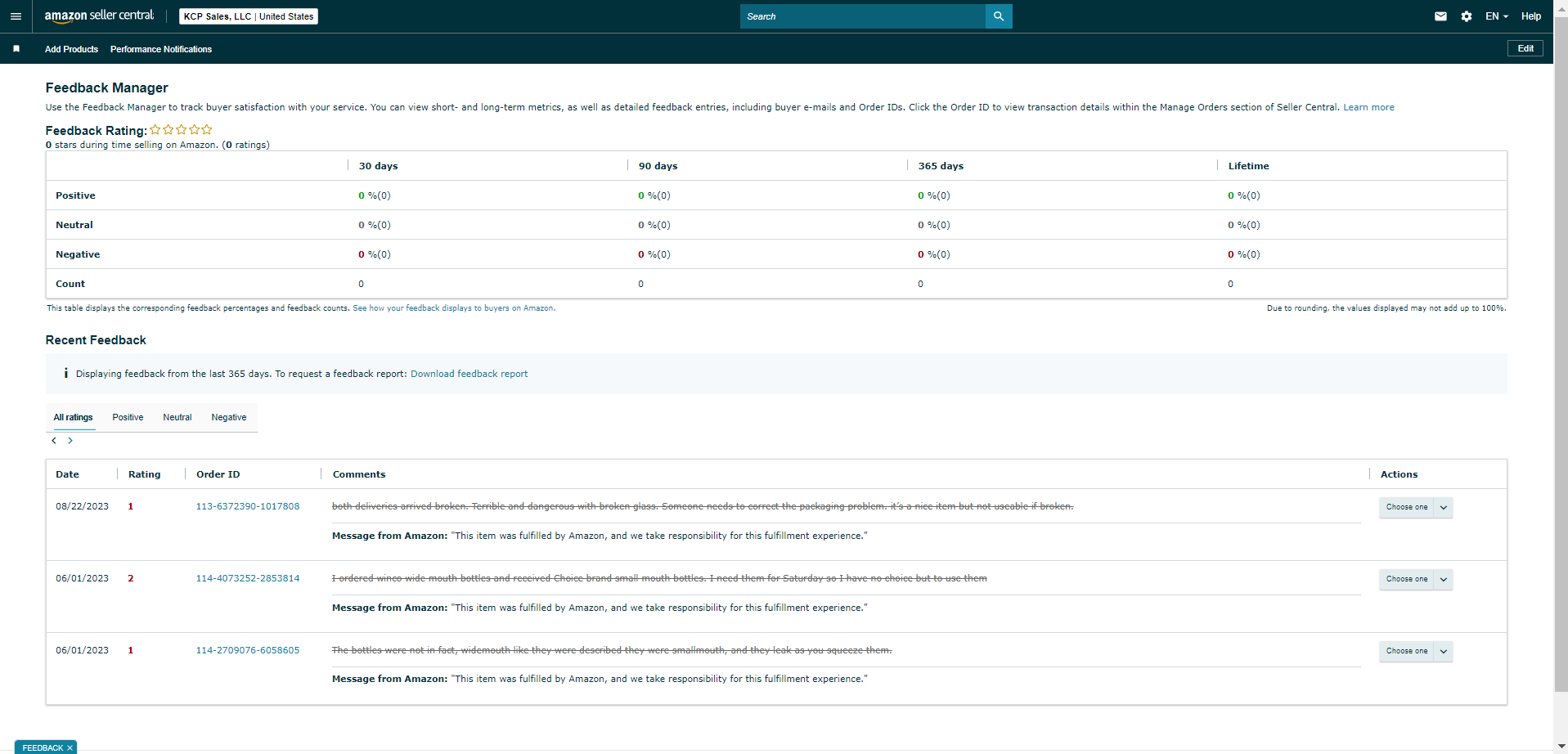
Task: Open order 114-4073252-2853814
Action: click(248, 578)
